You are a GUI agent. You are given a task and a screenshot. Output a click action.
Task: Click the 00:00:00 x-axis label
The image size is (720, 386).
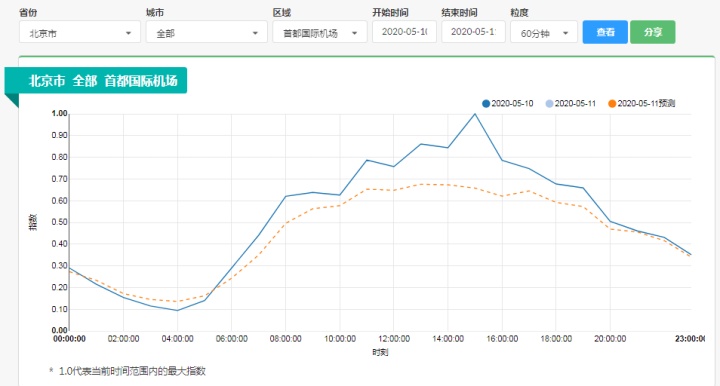tap(69, 339)
